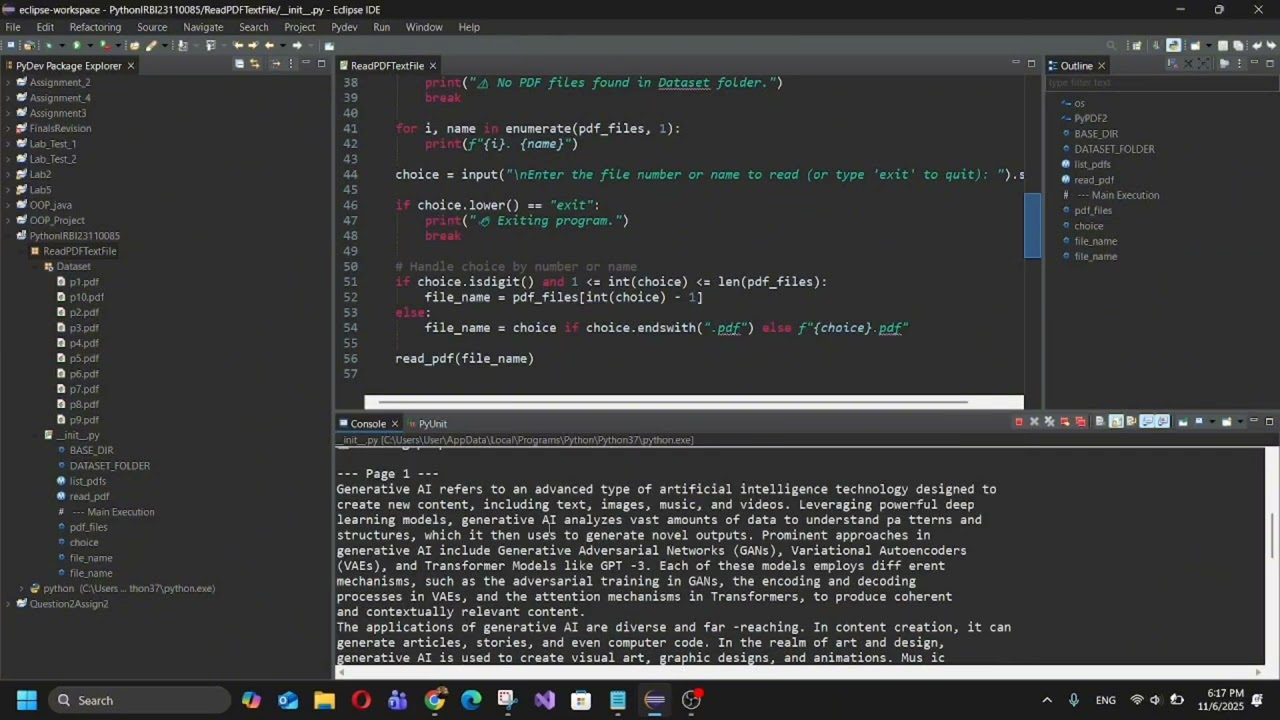This screenshot has width=1280, height=720.
Task: Open the Navigate menu
Action: pos(203,27)
